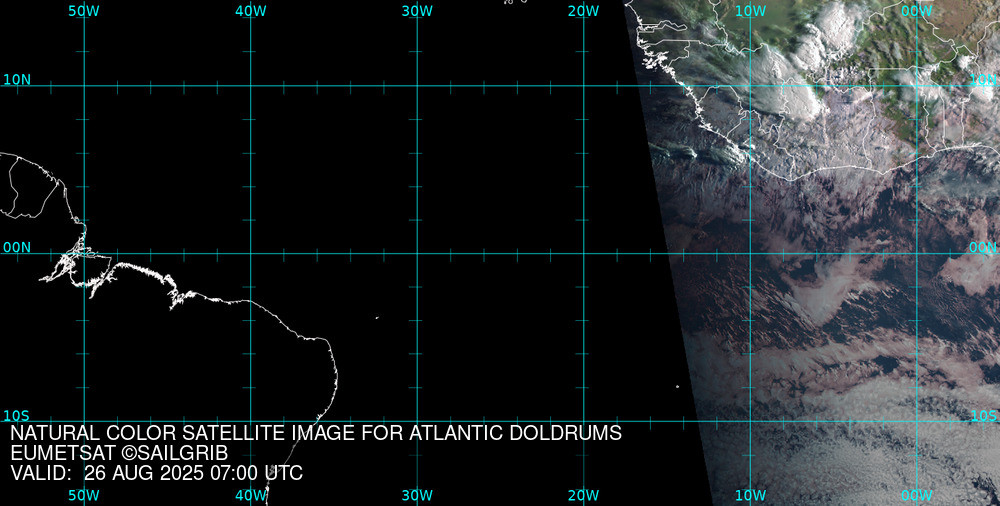This screenshot has width=1000, height=506.
Task: Click the 50W longitude label along the top edge
Action: pos(84,11)
